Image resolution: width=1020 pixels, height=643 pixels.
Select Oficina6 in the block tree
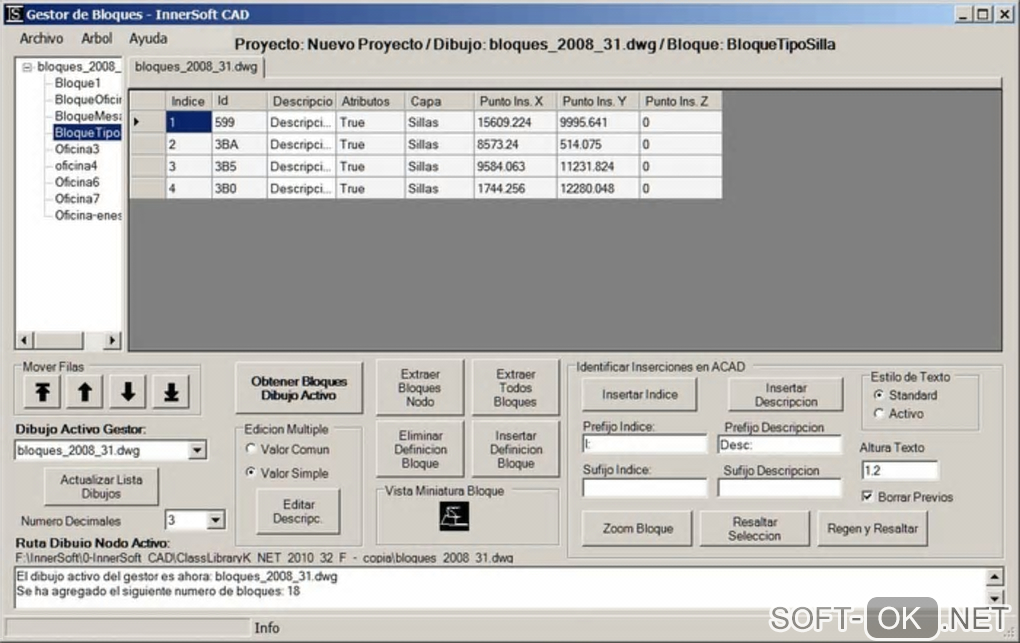[x=77, y=182]
